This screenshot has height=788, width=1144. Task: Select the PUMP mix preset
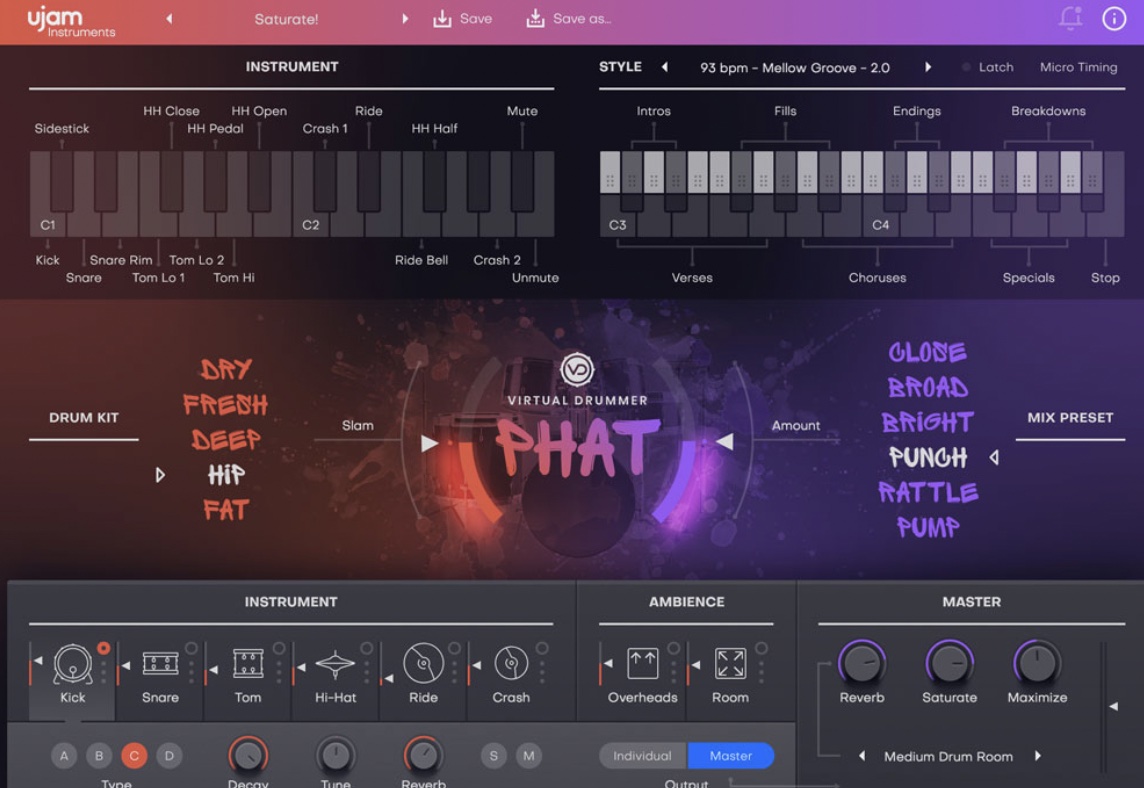tap(928, 527)
